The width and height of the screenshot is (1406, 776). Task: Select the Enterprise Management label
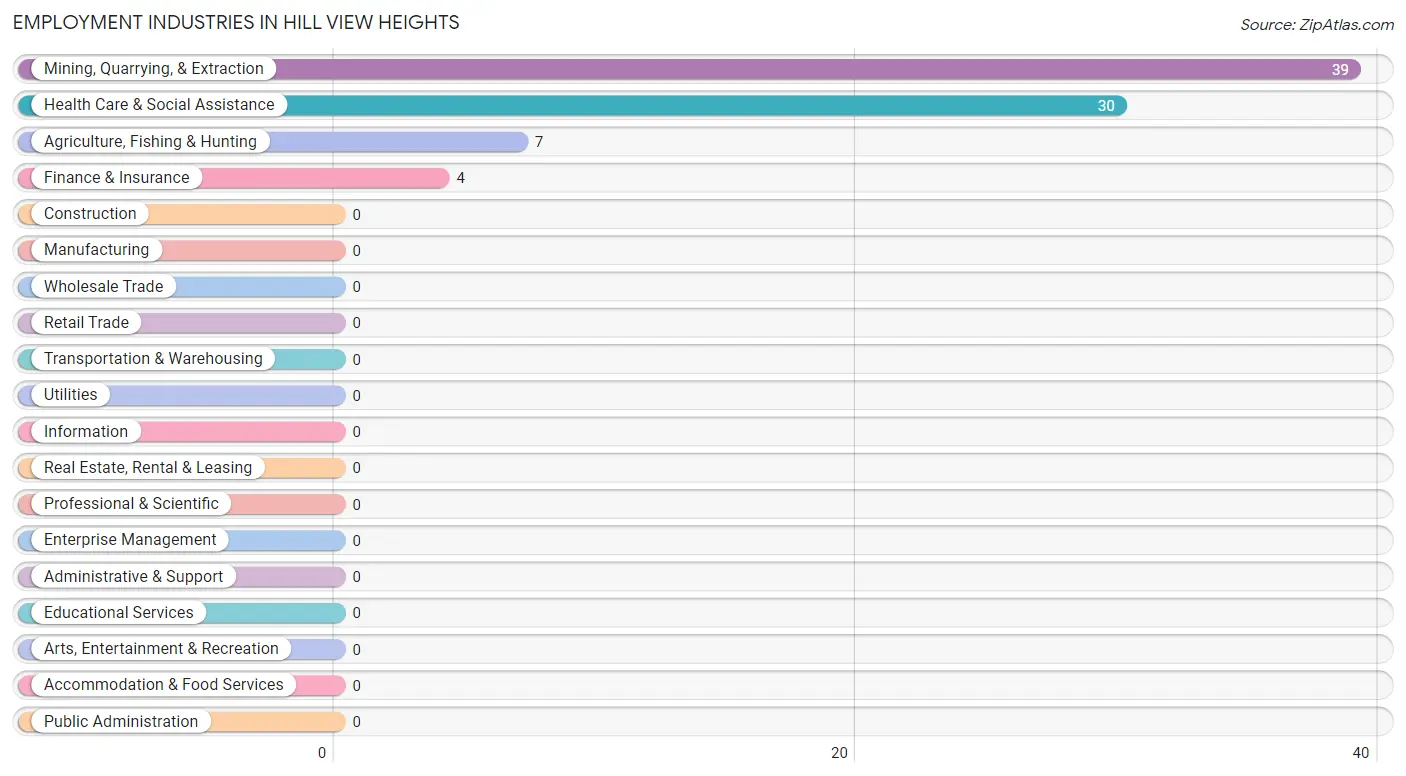click(x=130, y=540)
